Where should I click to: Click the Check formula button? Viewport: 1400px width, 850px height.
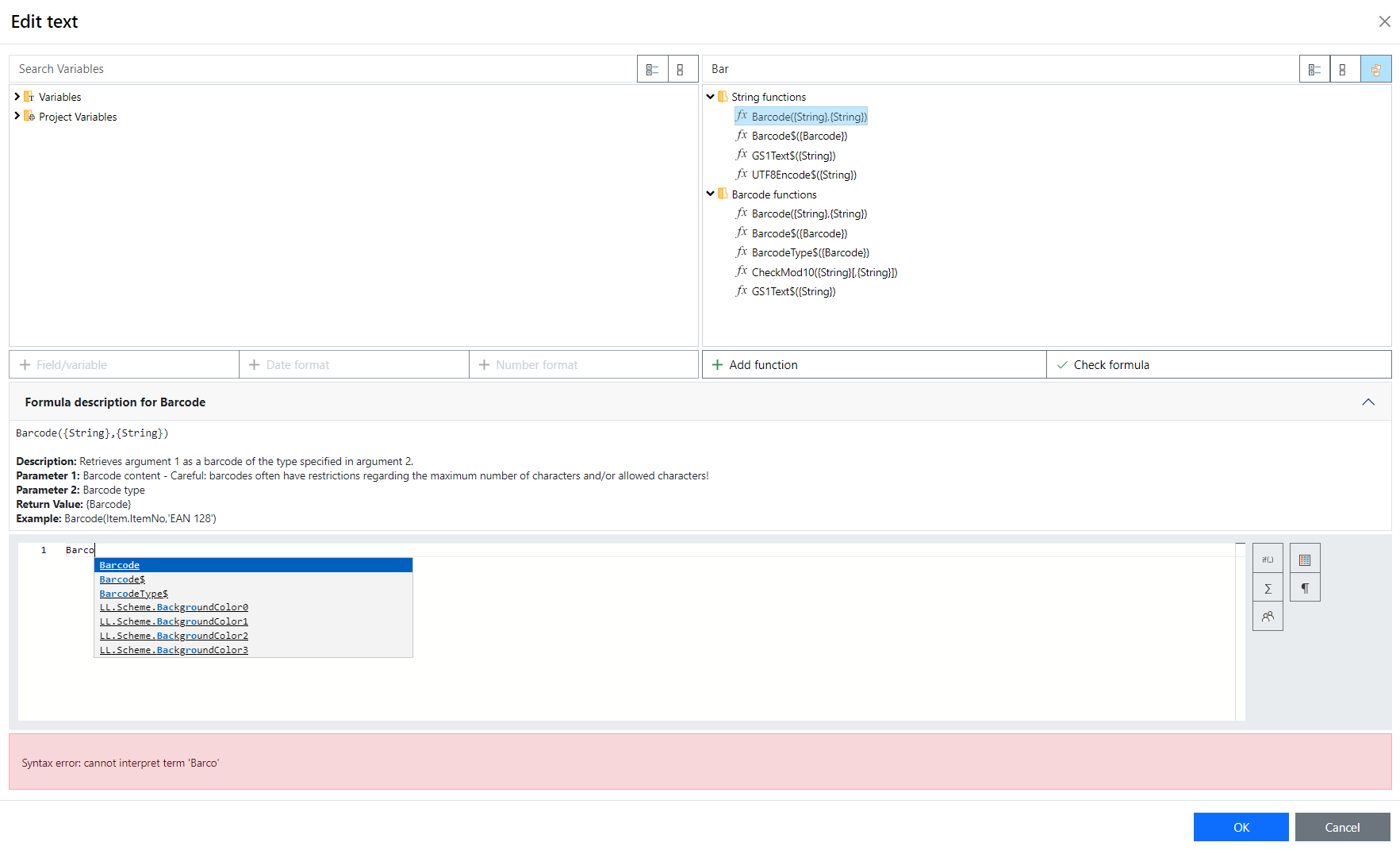pos(1218,365)
